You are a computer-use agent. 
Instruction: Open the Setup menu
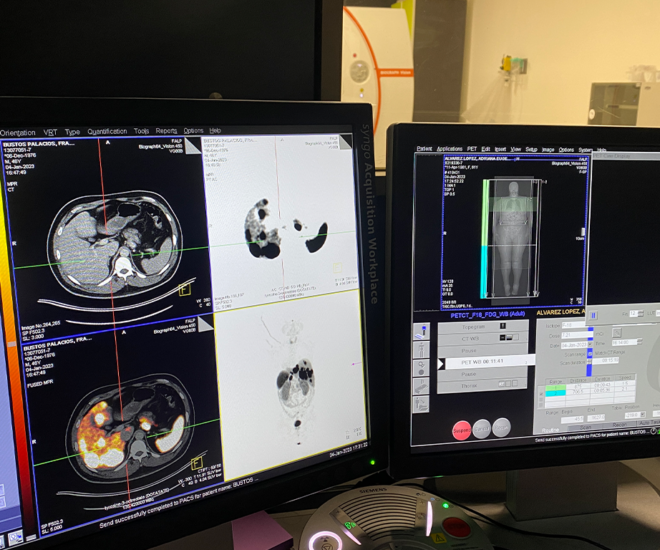(531, 149)
